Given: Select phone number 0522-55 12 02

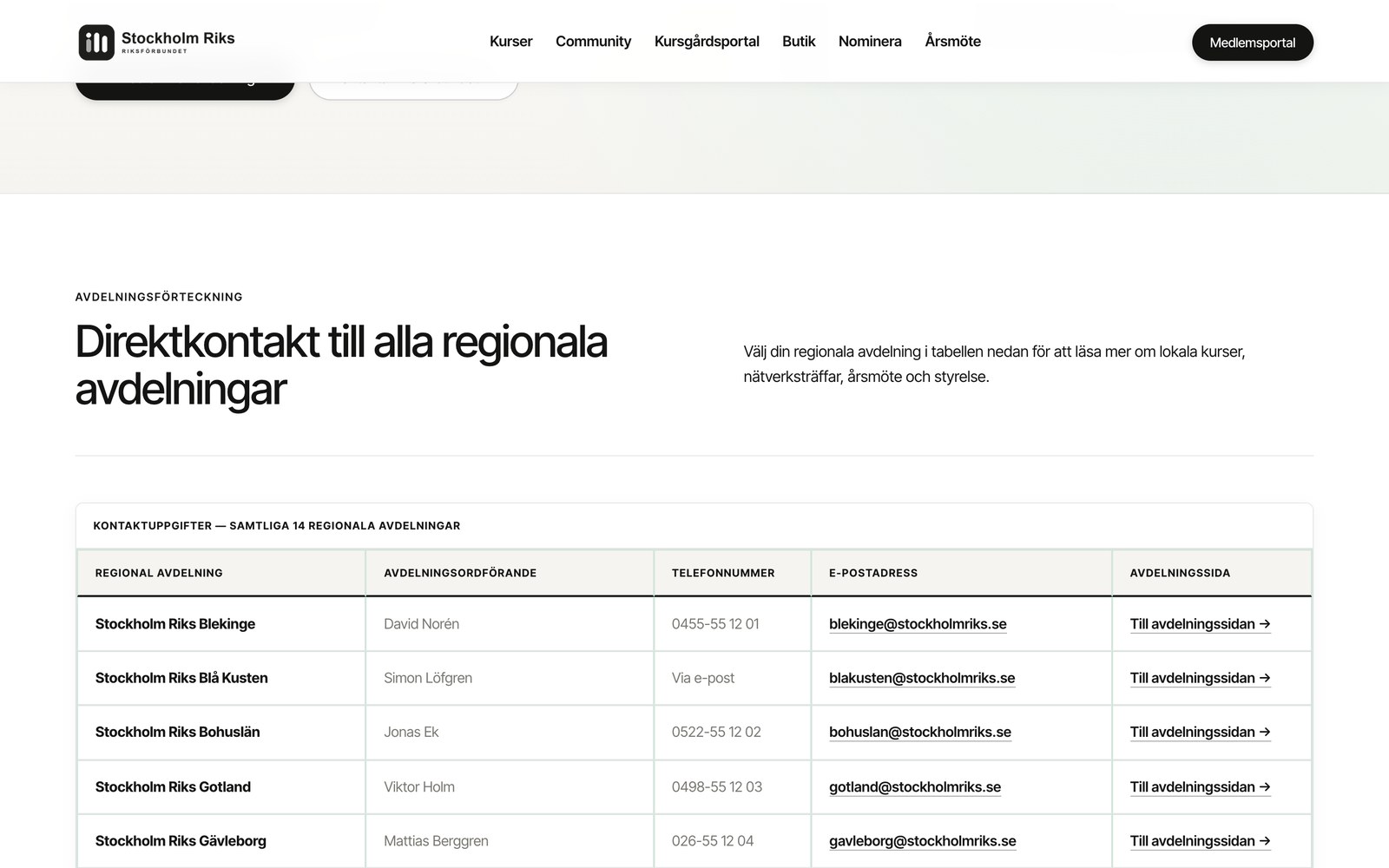Looking at the screenshot, I should (716, 732).
